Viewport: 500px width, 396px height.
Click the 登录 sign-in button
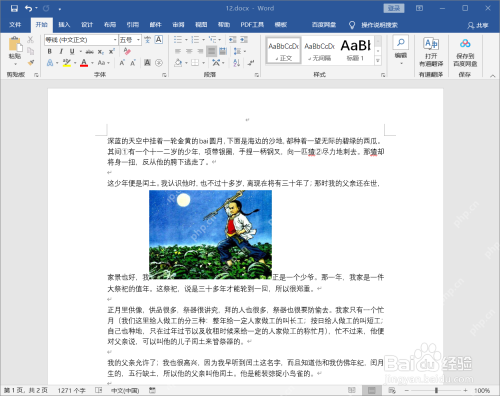point(394,8)
